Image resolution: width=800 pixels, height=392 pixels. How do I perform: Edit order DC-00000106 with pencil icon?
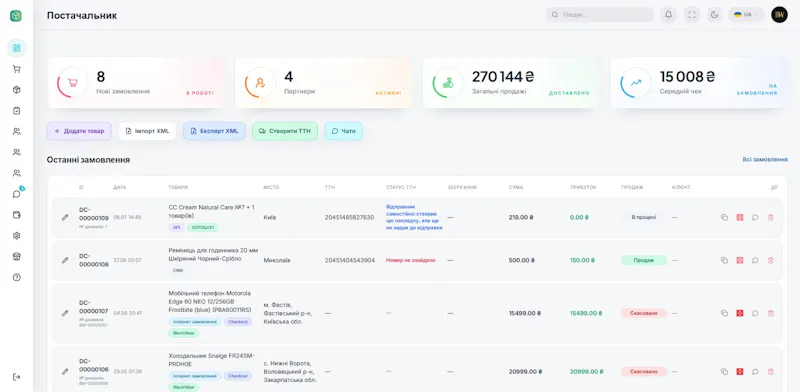pos(65,372)
